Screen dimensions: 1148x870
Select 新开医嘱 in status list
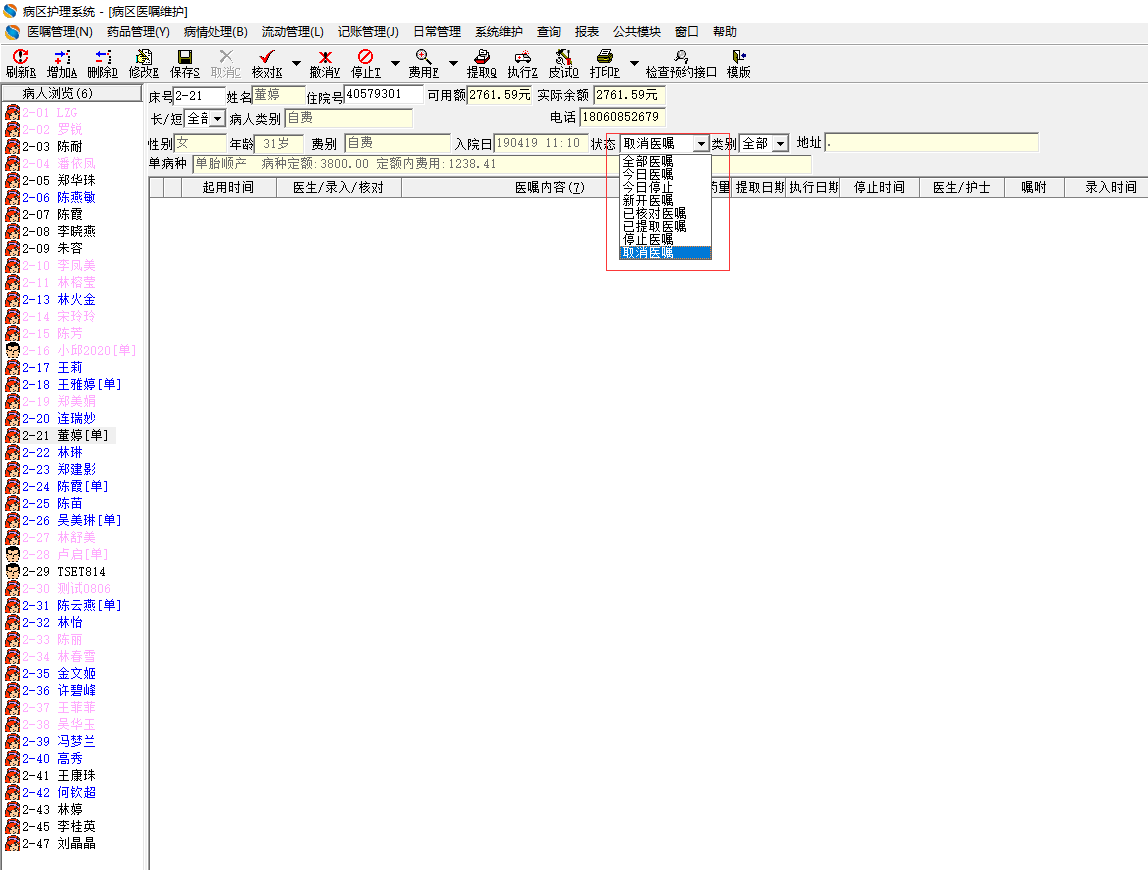coord(666,201)
